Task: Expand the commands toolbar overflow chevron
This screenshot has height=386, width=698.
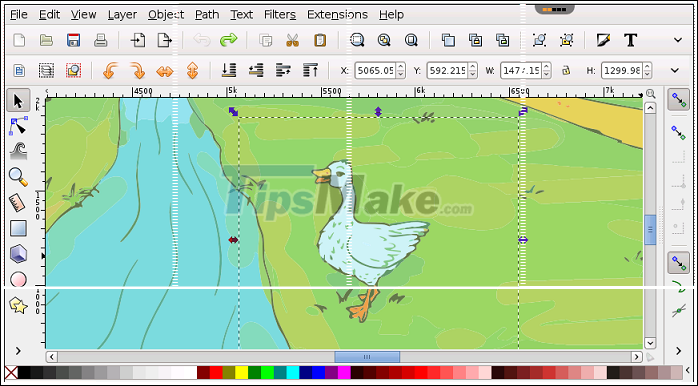Action: pos(678,40)
